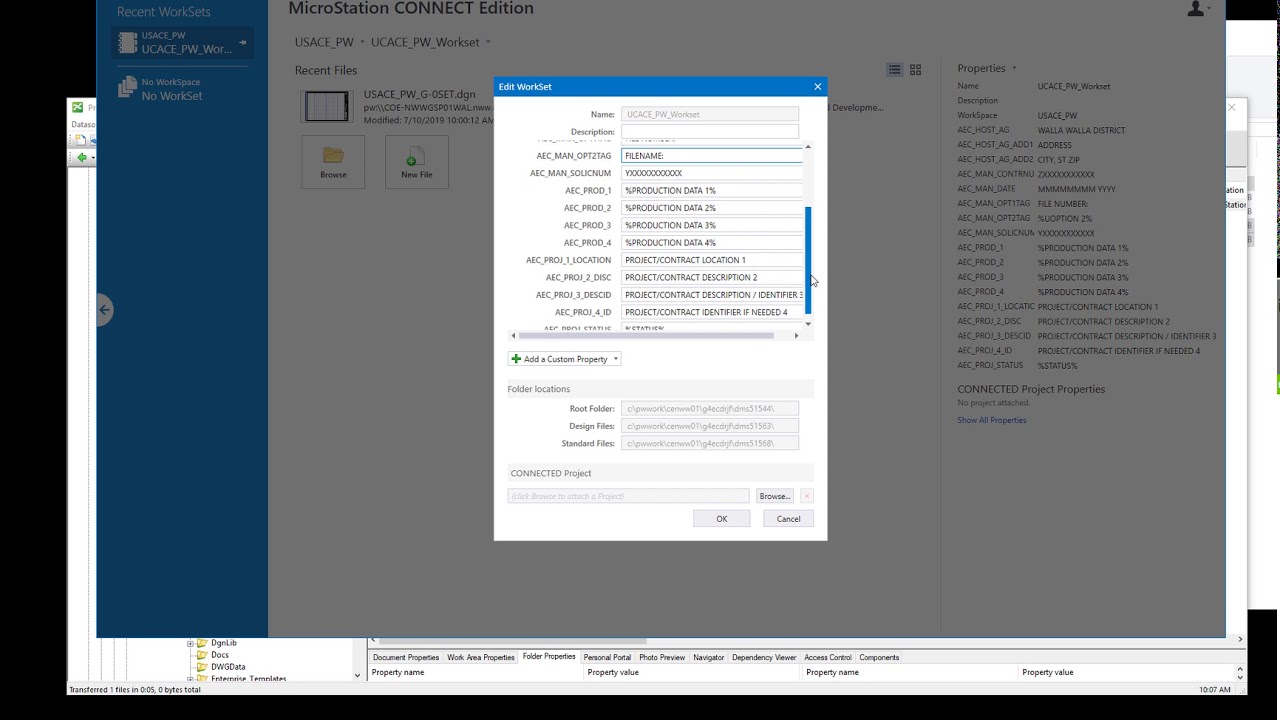1280x720 pixels.
Task: Open the USACE_PW_G-0SET.dgn thumbnail
Action: (x=327, y=106)
